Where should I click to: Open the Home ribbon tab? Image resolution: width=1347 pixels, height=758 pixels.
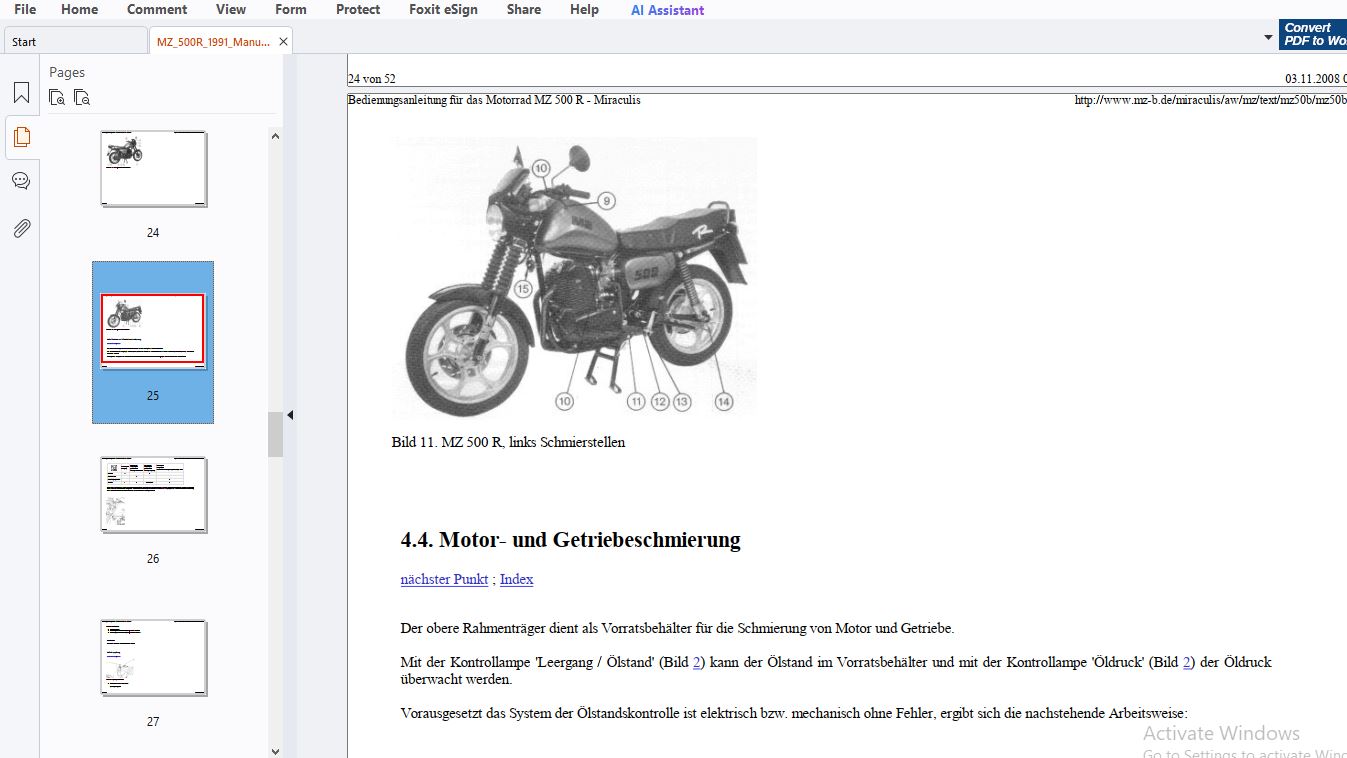(x=80, y=10)
